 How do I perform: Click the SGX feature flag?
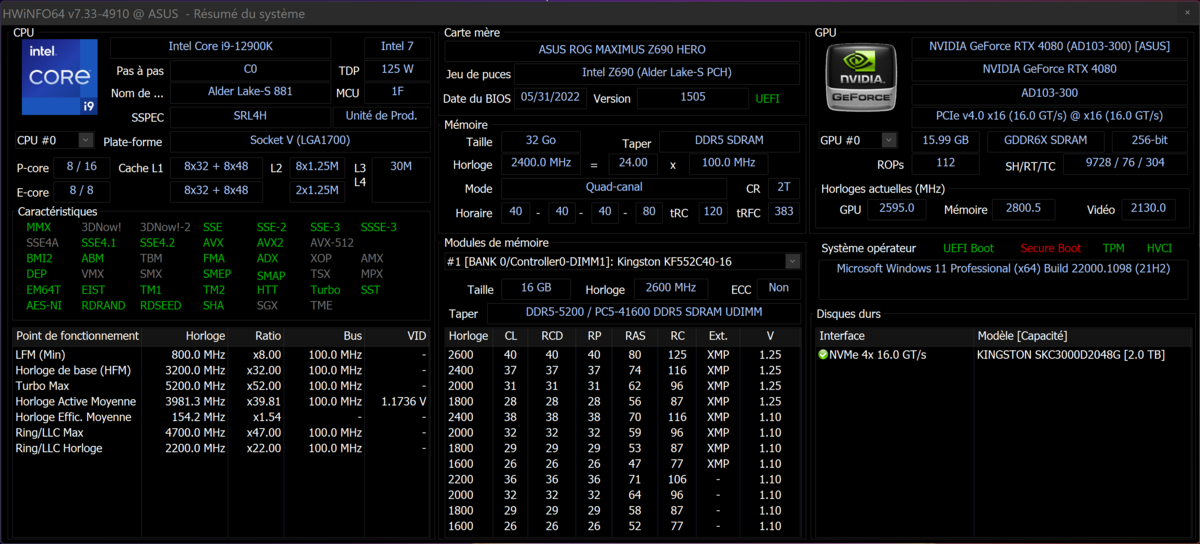267,306
